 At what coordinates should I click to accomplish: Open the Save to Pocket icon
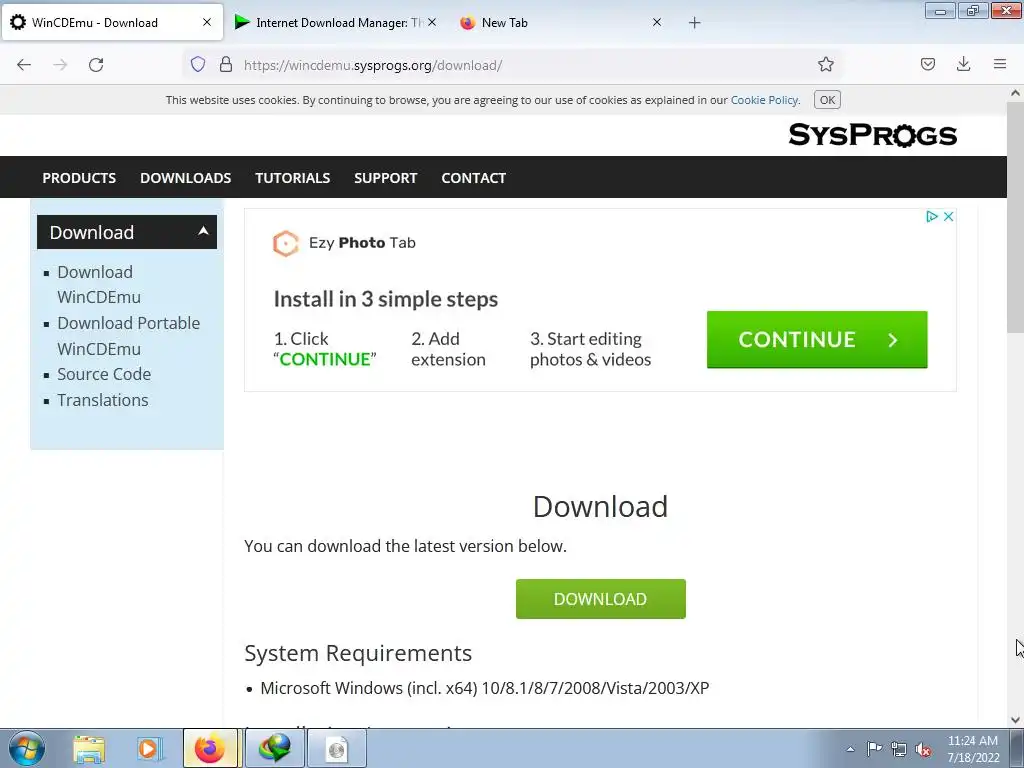pyautogui.click(x=928, y=64)
